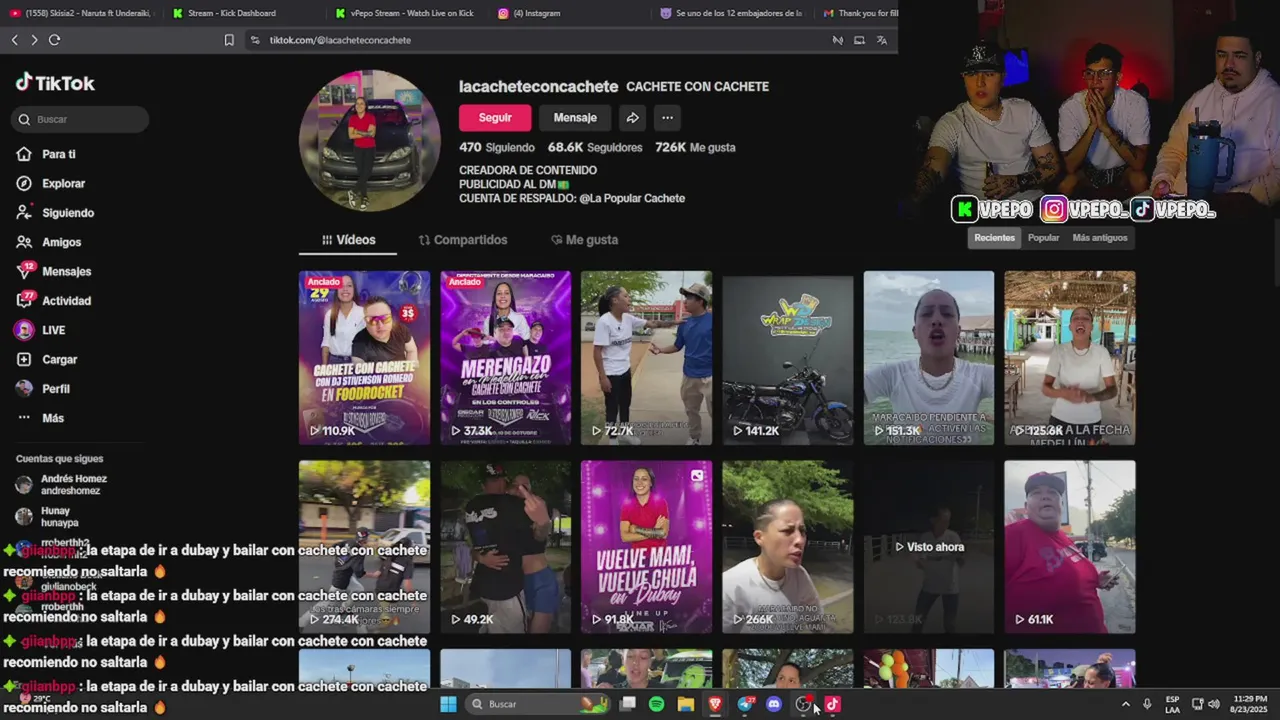Open the Vuelve Mami video with 91.8K views
The height and width of the screenshot is (720, 1280).
(646, 547)
